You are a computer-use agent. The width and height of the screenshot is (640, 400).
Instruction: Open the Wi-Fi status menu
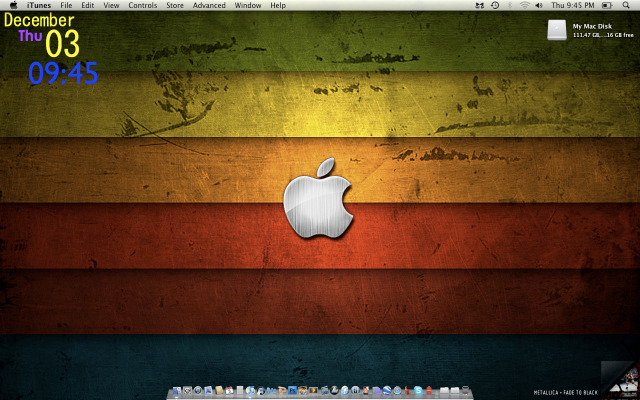point(525,5)
